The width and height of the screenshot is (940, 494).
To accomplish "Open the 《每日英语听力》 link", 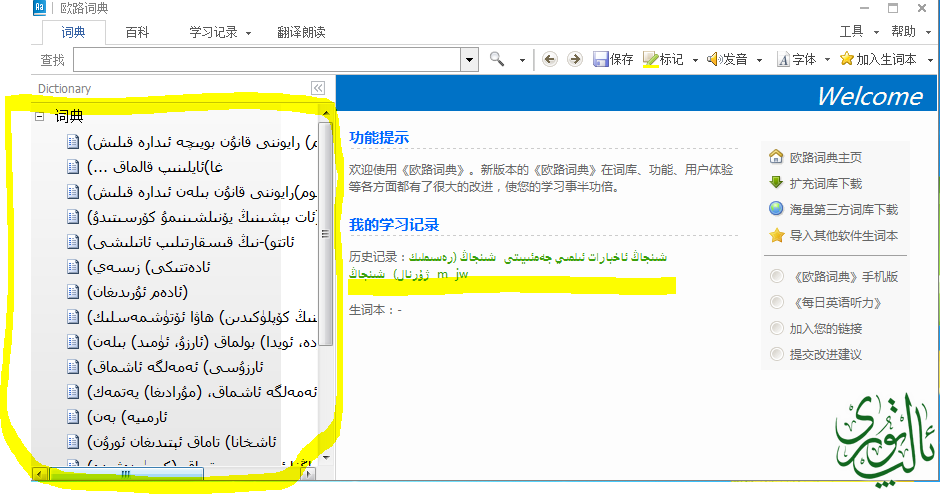I will pos(837,303).
